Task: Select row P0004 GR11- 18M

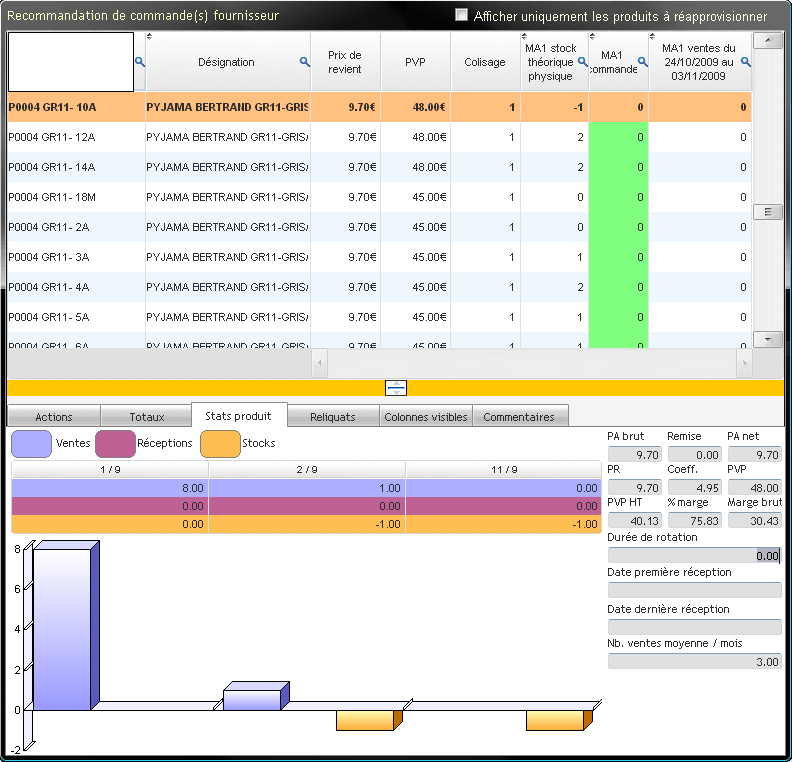Action: (379, 197)
